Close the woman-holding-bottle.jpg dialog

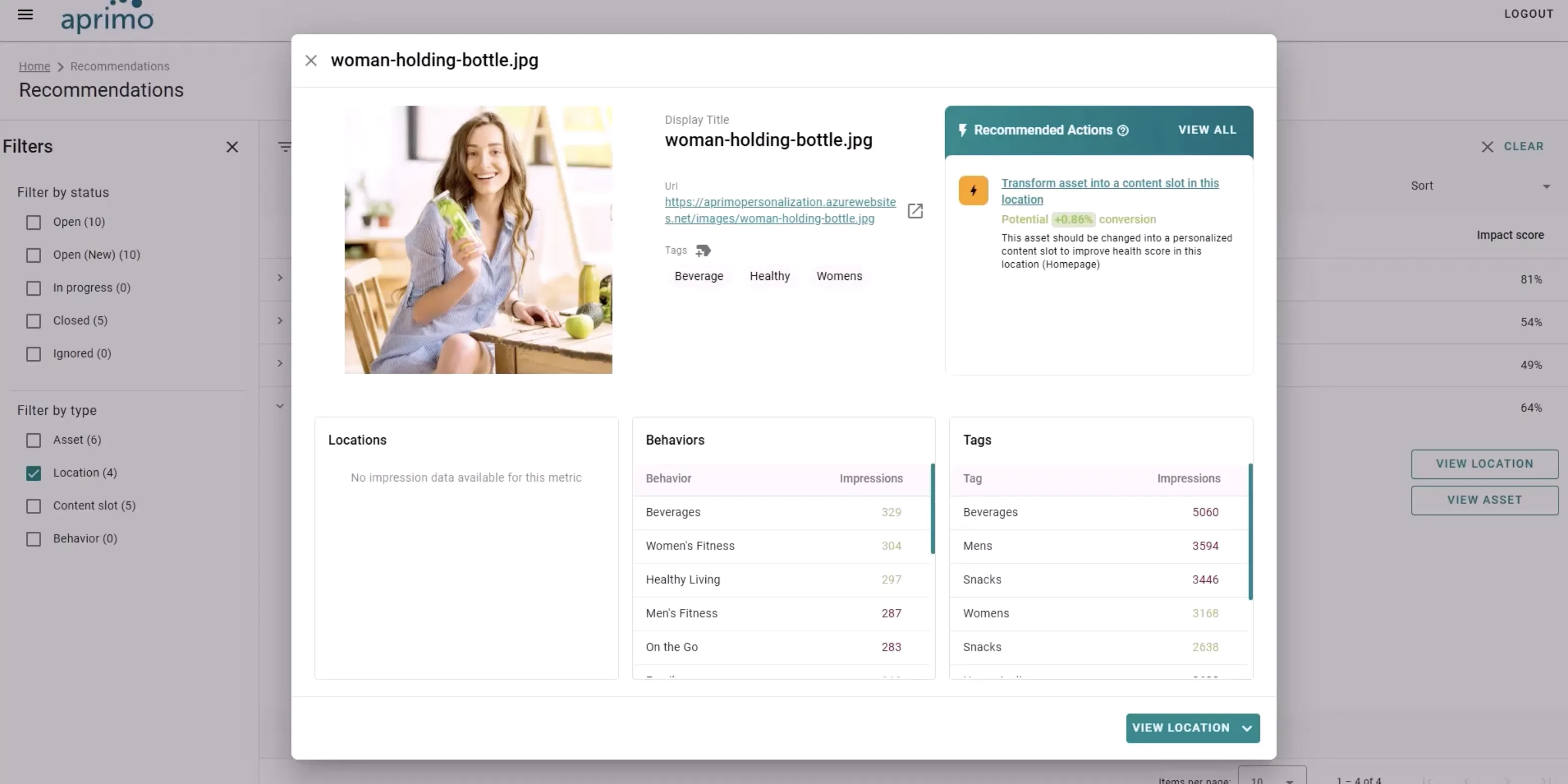click(x=311, y=60)
